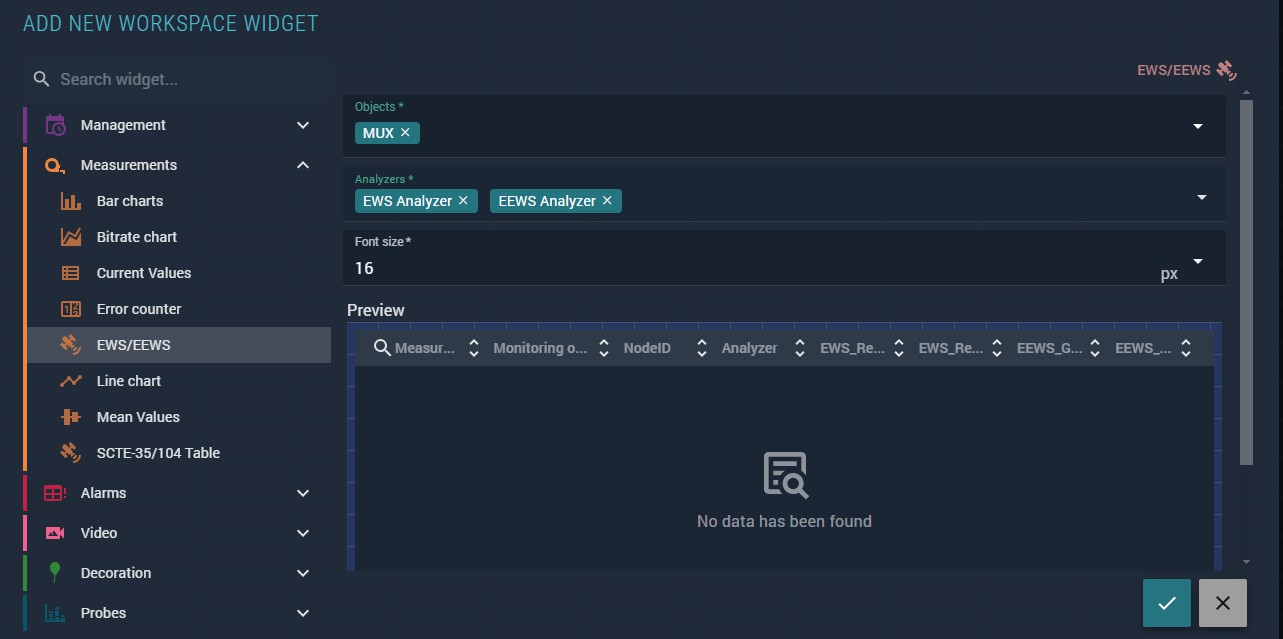Confirm widget with the checkmark button
Image resolution: width=1283 pixels, height=639 pixels.
pos(1167,603)
